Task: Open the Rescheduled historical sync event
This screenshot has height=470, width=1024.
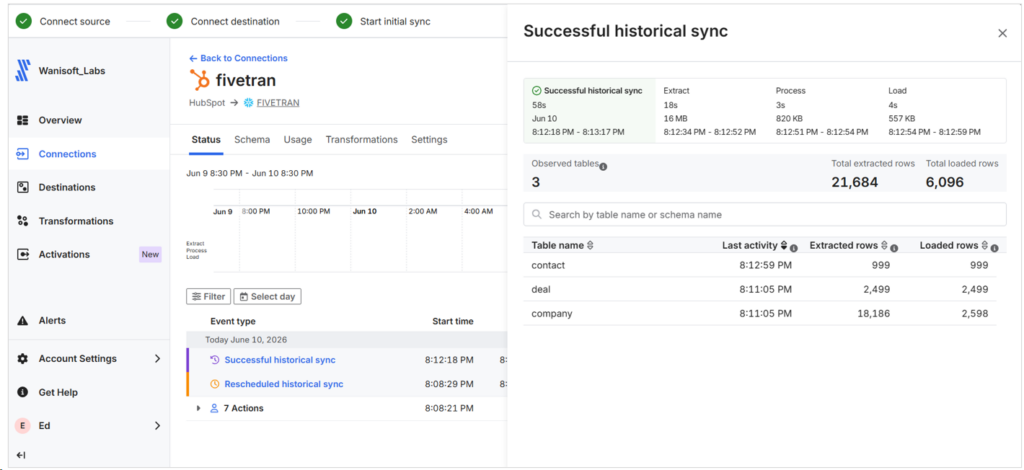Action: point(284,384)
